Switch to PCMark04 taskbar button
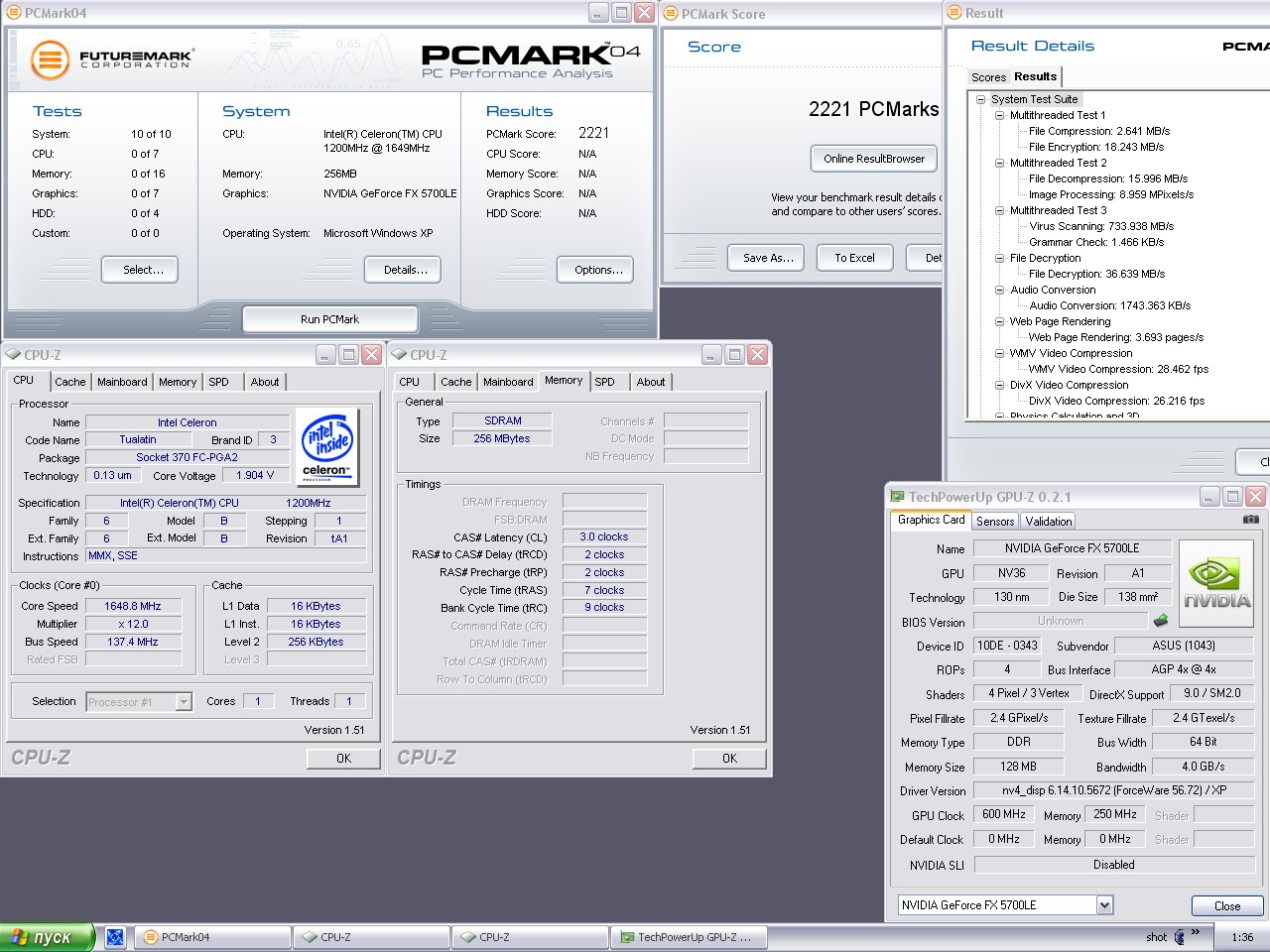 click(x=214, y=937)
